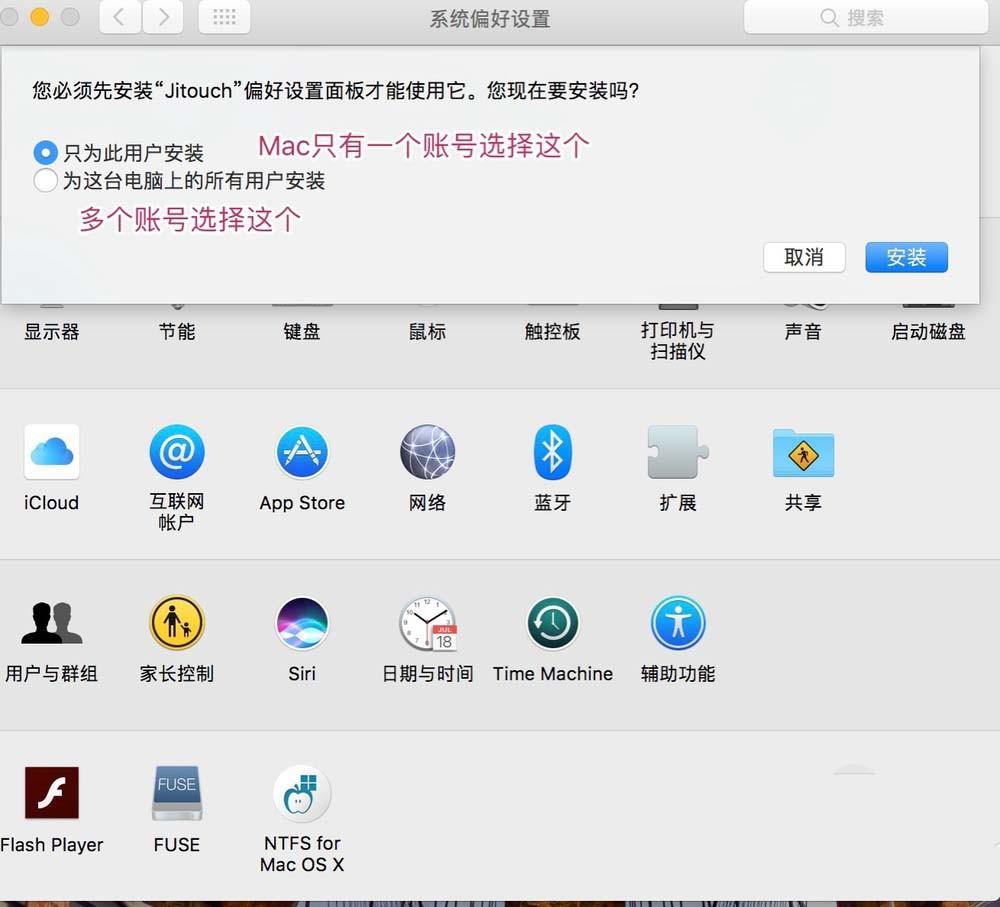Open the Flash Player preference pane
This screenshot has height=907, width=1000.
coord(51,793)
